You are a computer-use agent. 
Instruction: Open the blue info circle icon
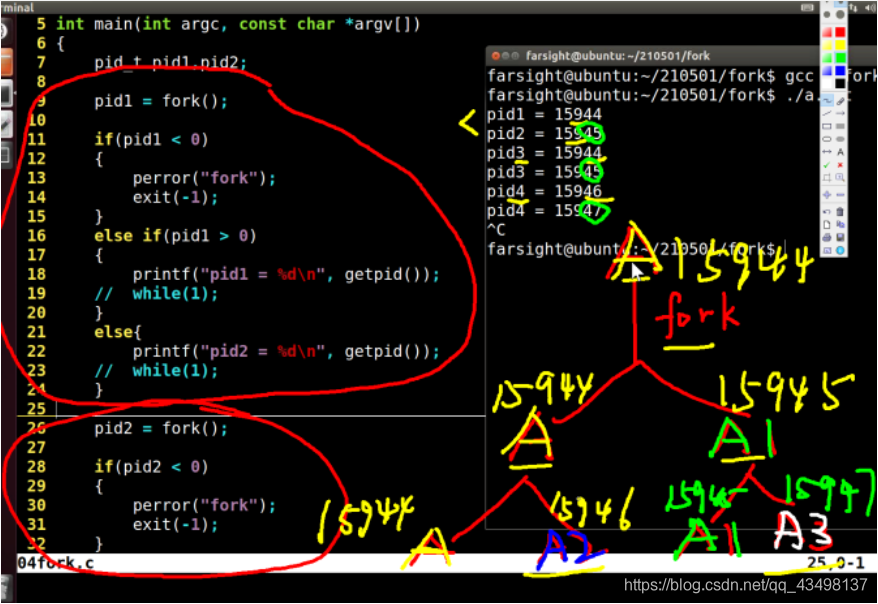tap(840, 250)
